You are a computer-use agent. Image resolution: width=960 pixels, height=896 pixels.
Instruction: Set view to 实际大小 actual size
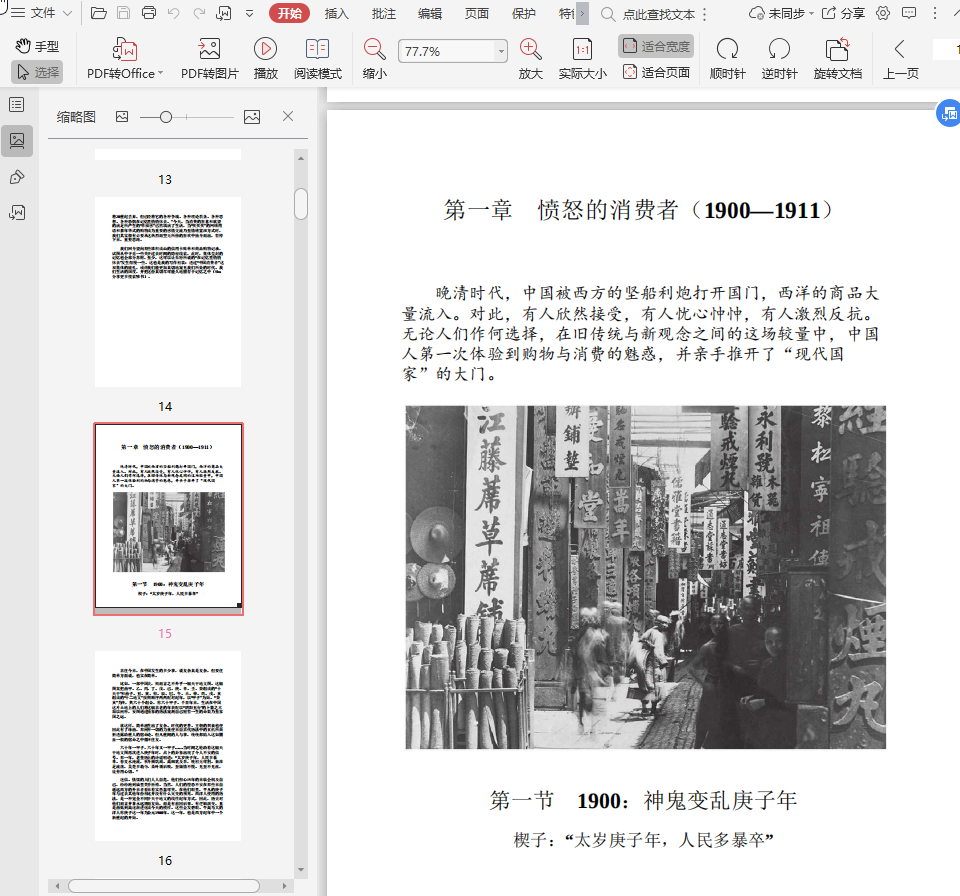(582, 50)
